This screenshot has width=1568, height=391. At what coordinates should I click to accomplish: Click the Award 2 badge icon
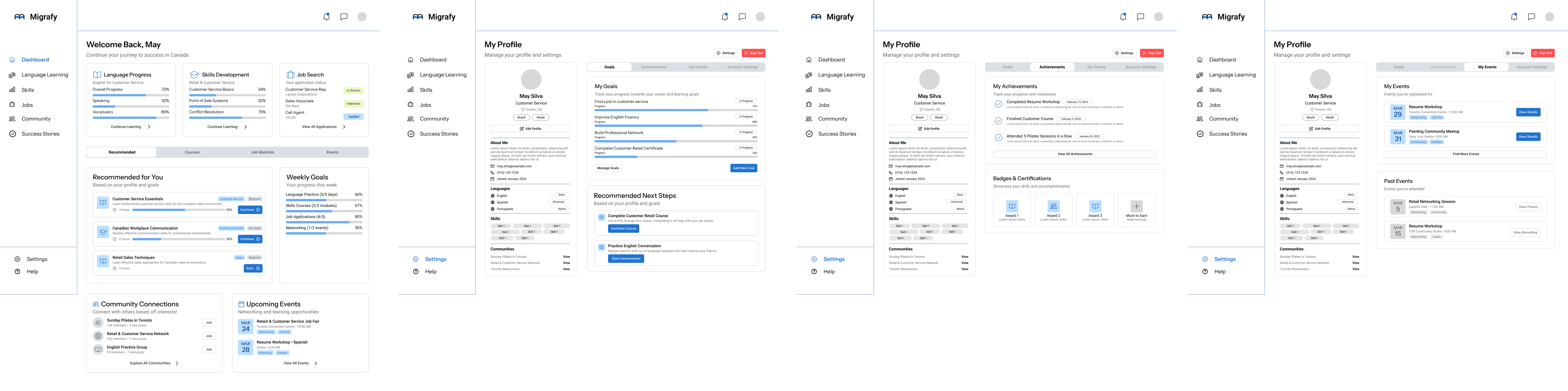click(x=1054, y=206)
